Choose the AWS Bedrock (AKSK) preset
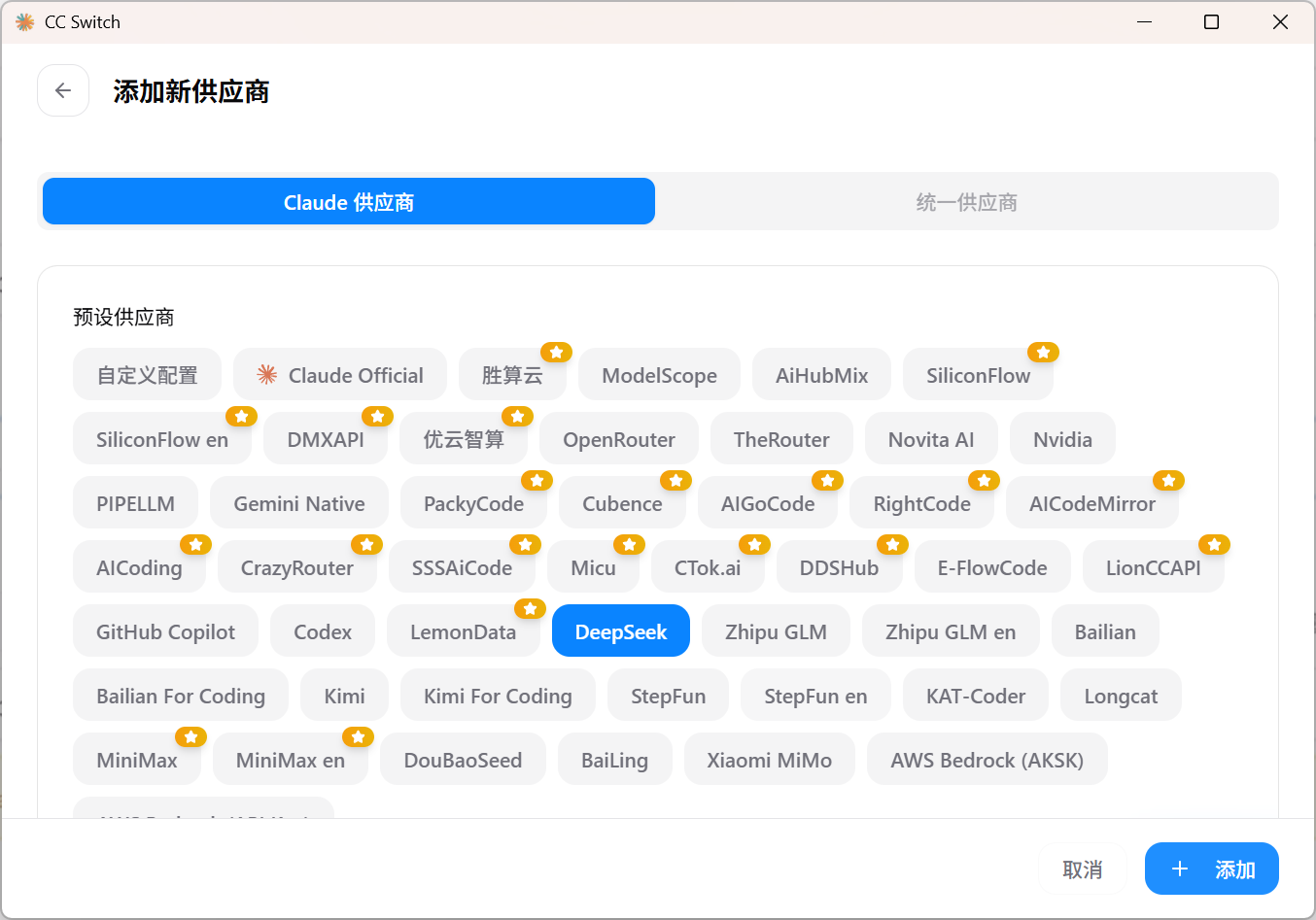The height and width of the screenshot is (920, 1316). [987, 760]
